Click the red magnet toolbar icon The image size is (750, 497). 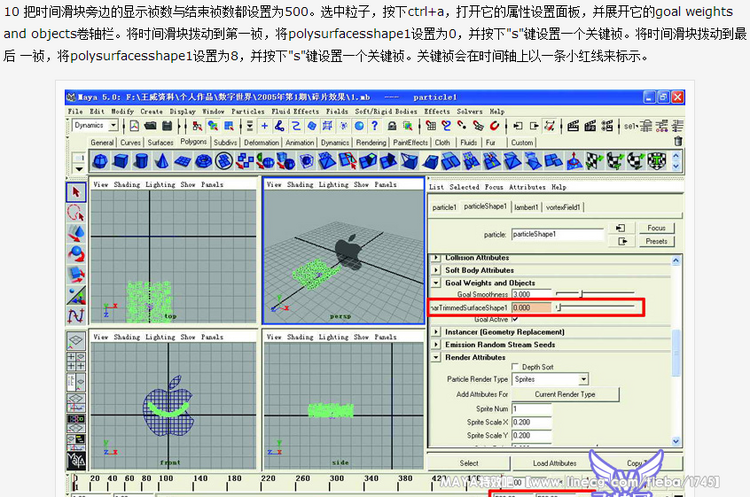495,126
